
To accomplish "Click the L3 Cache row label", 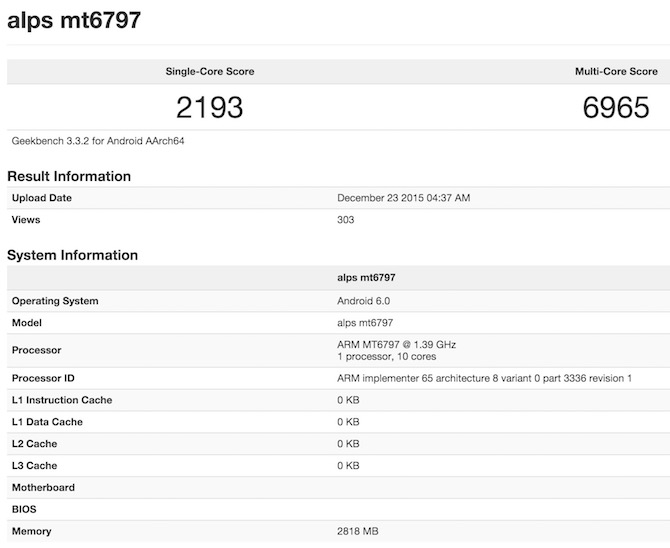I will (x=34, y=466).
